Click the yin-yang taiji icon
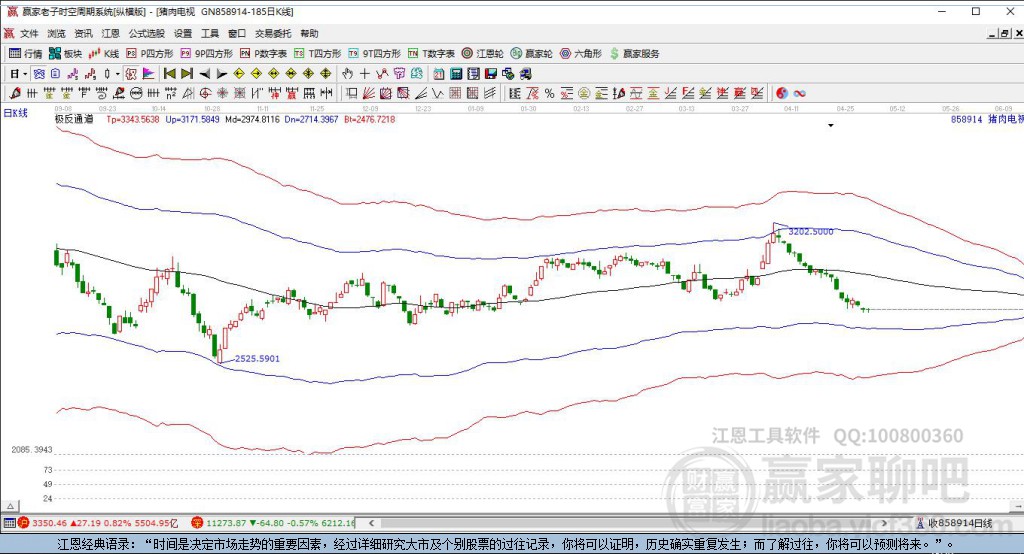 click(782, 93)
